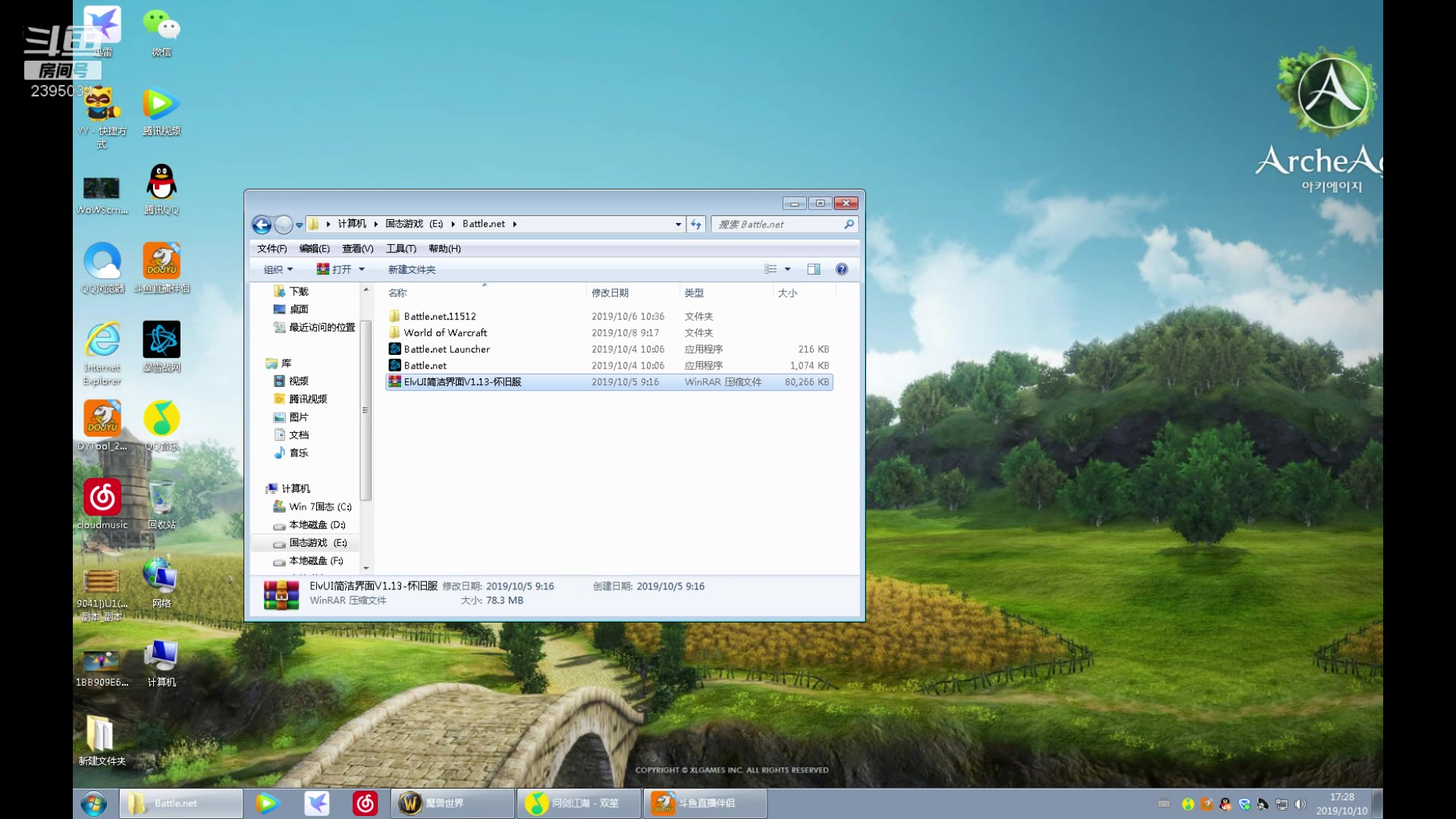Image resolution: width=1456 pixels, height=819 pixels.
Task: Click the Back navigation arrow in Explorer
Action: pyautogui.click(x=262, y=224)
